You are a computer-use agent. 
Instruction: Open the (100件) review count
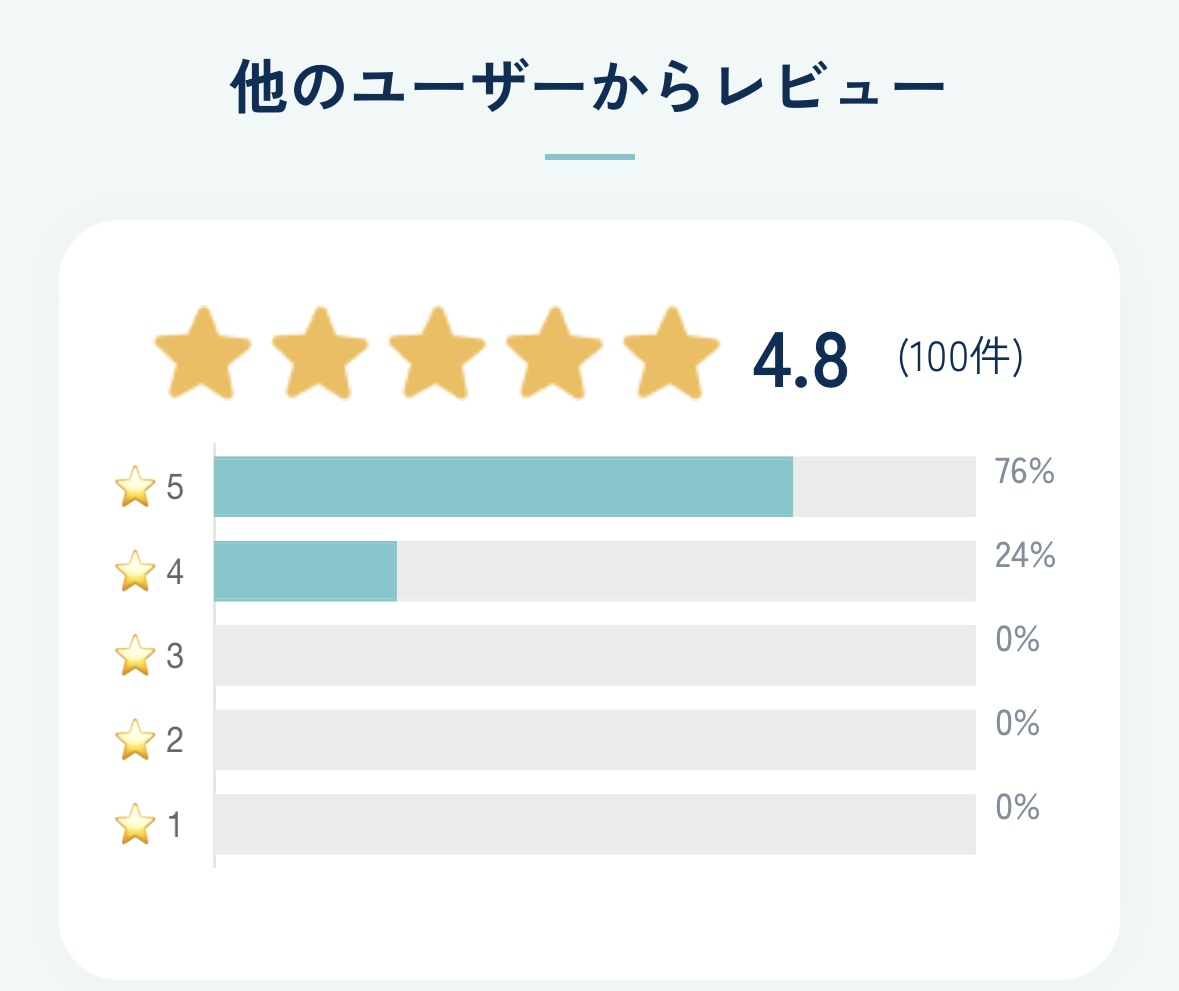click(x=960, y=356)
